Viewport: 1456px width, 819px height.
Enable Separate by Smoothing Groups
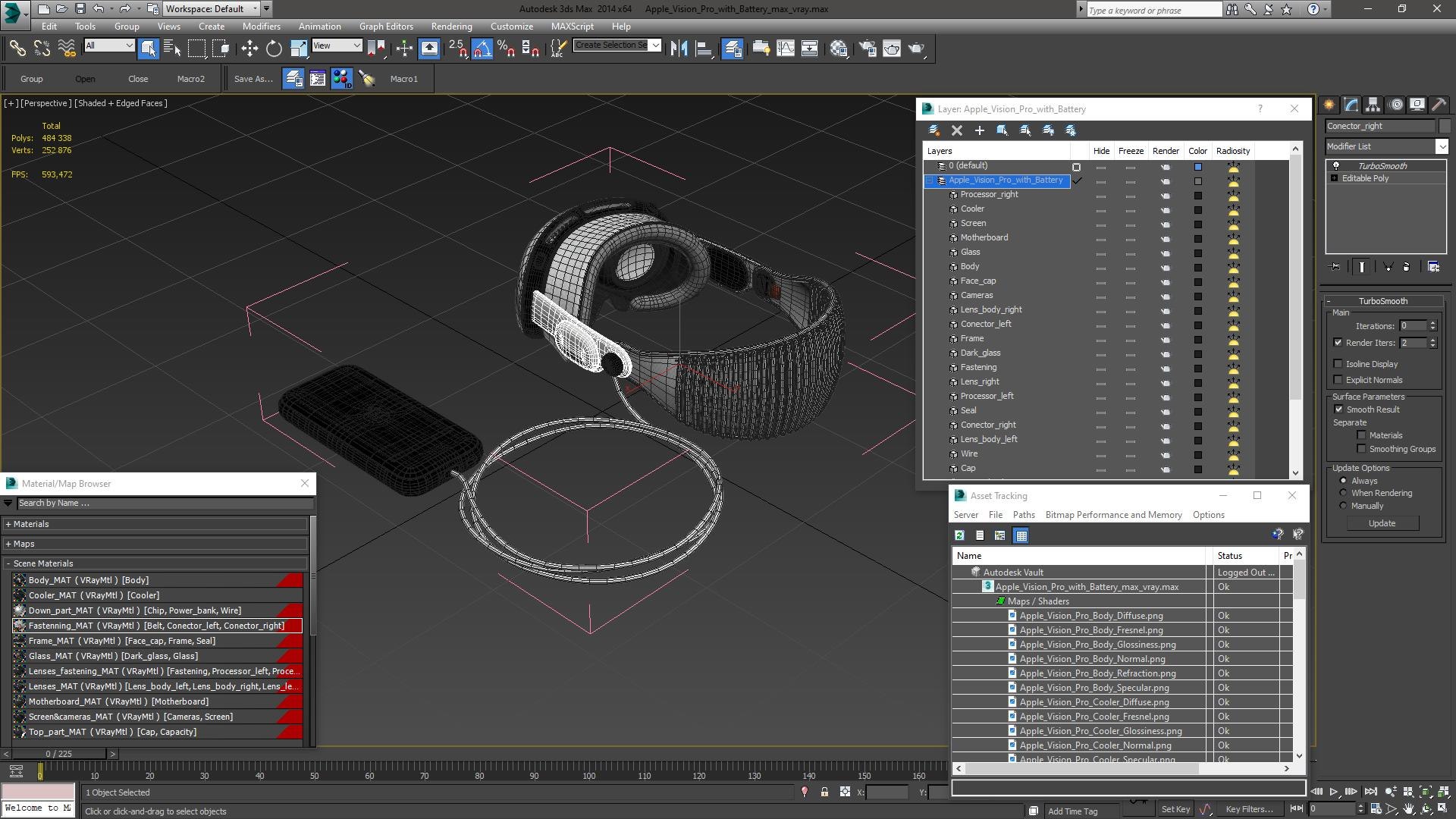tap(1361, 449)
